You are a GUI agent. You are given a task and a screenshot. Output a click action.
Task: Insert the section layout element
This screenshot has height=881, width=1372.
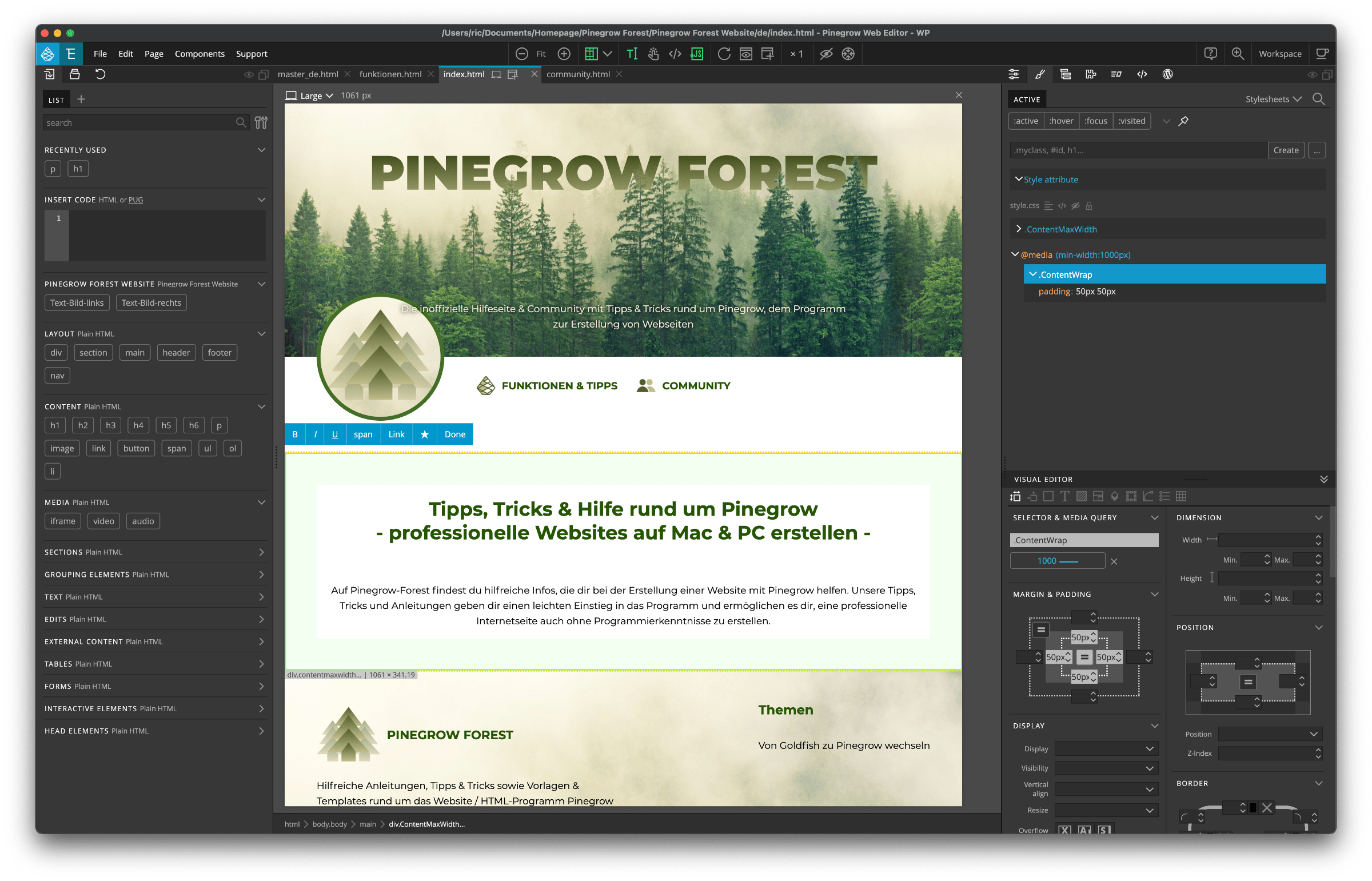coord(93,352)
